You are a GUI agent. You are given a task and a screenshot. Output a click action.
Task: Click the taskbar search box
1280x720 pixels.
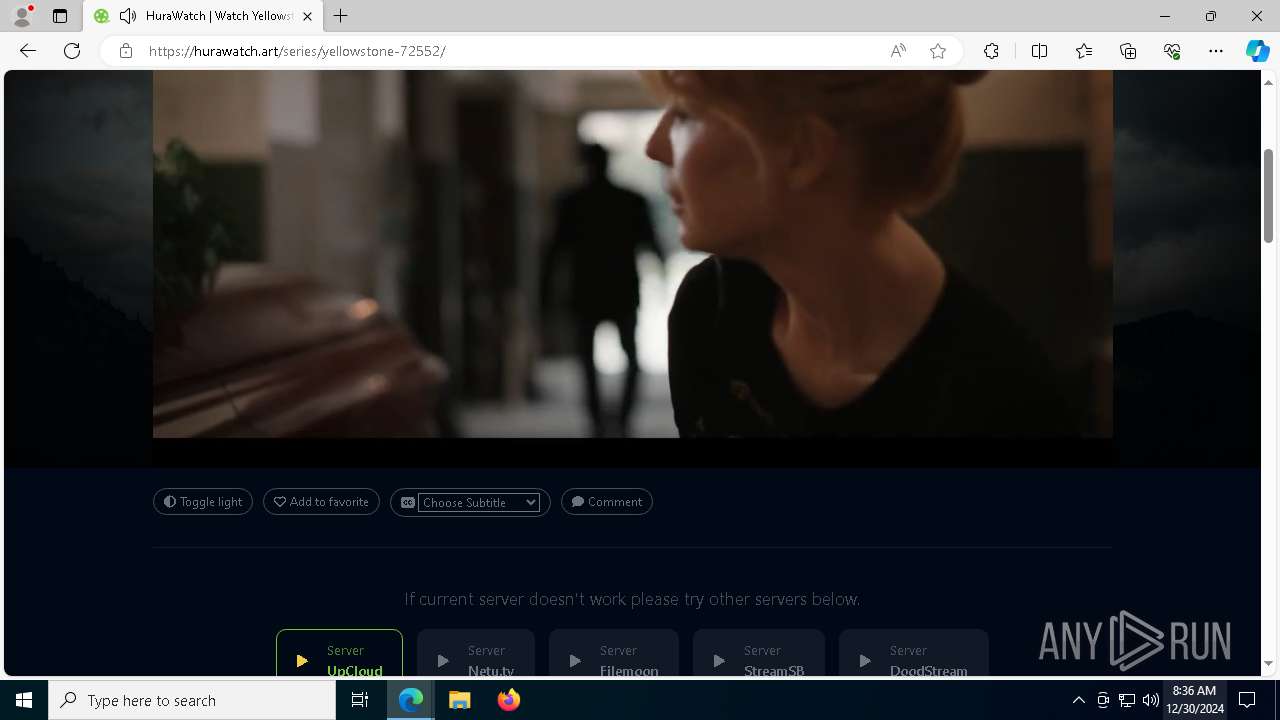[x=192, y=700]
